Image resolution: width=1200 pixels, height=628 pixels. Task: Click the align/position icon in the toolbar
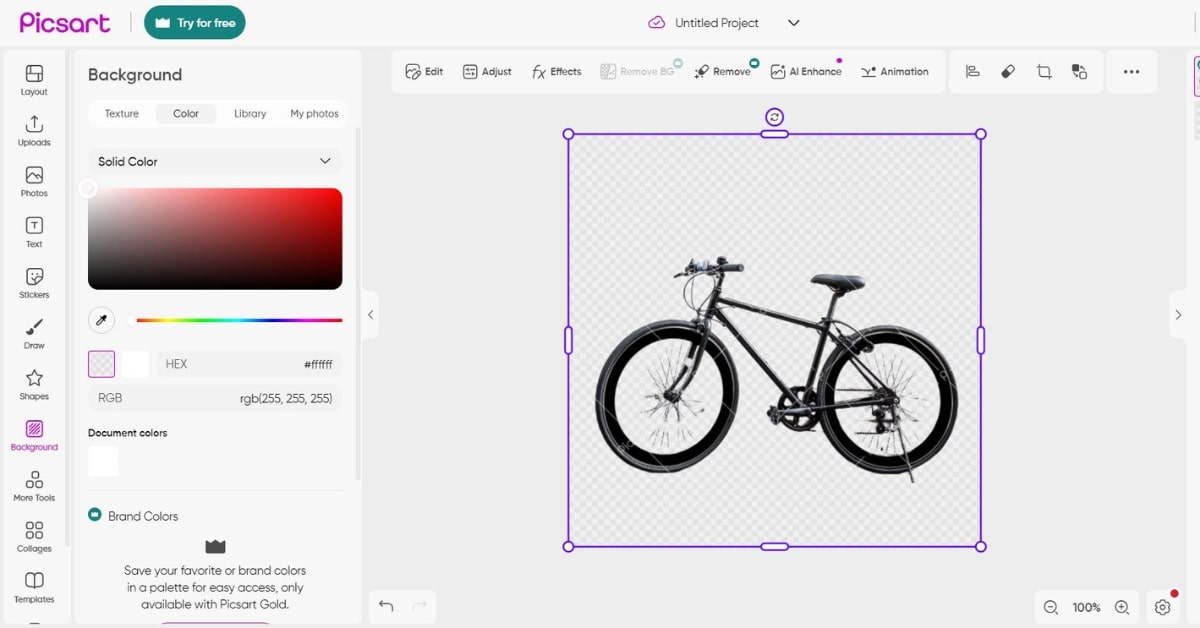[972, 72]
